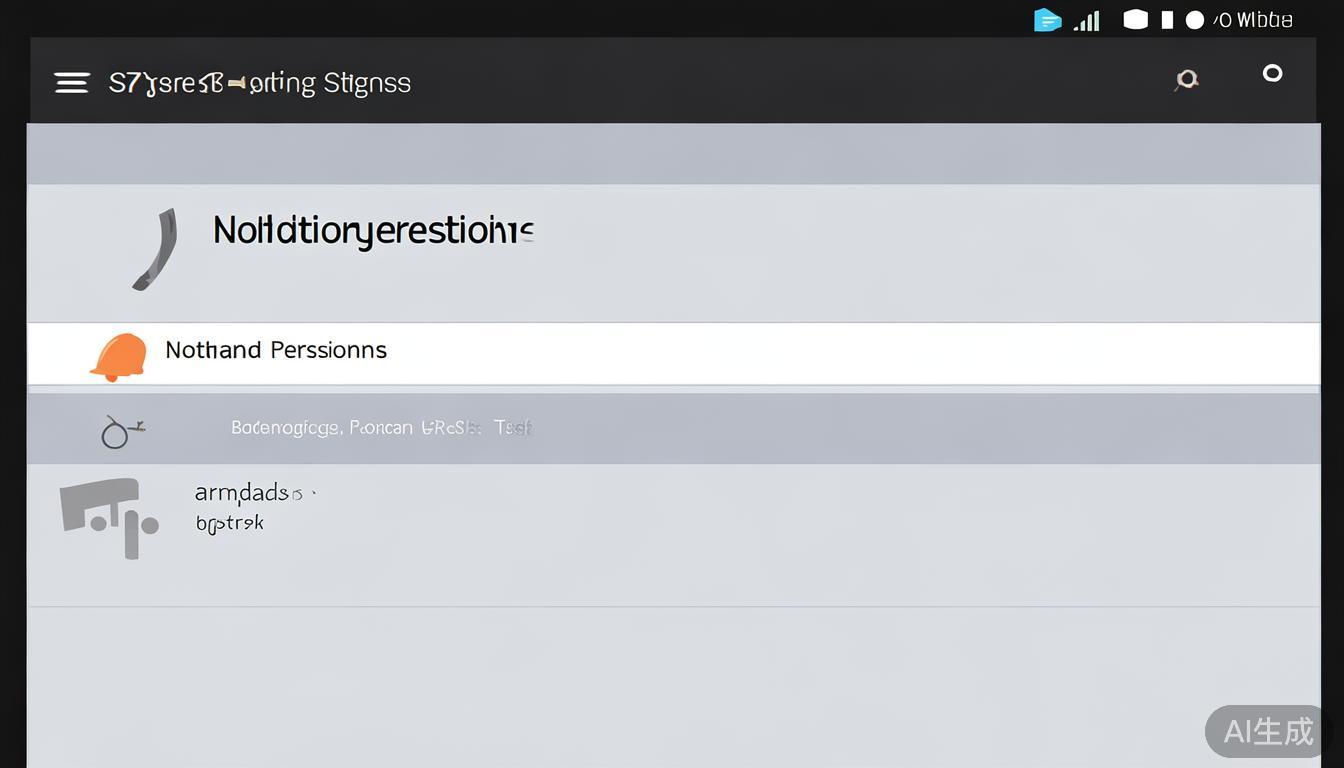Open the hamburger menu in header
Viewport: 1344px width, 768px height.
72,83
